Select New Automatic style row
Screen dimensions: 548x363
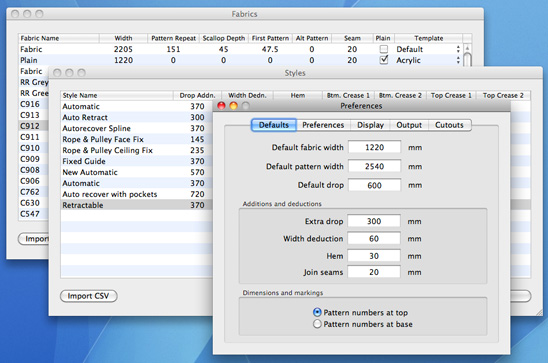pyautogui.click(x=136, y=172)
